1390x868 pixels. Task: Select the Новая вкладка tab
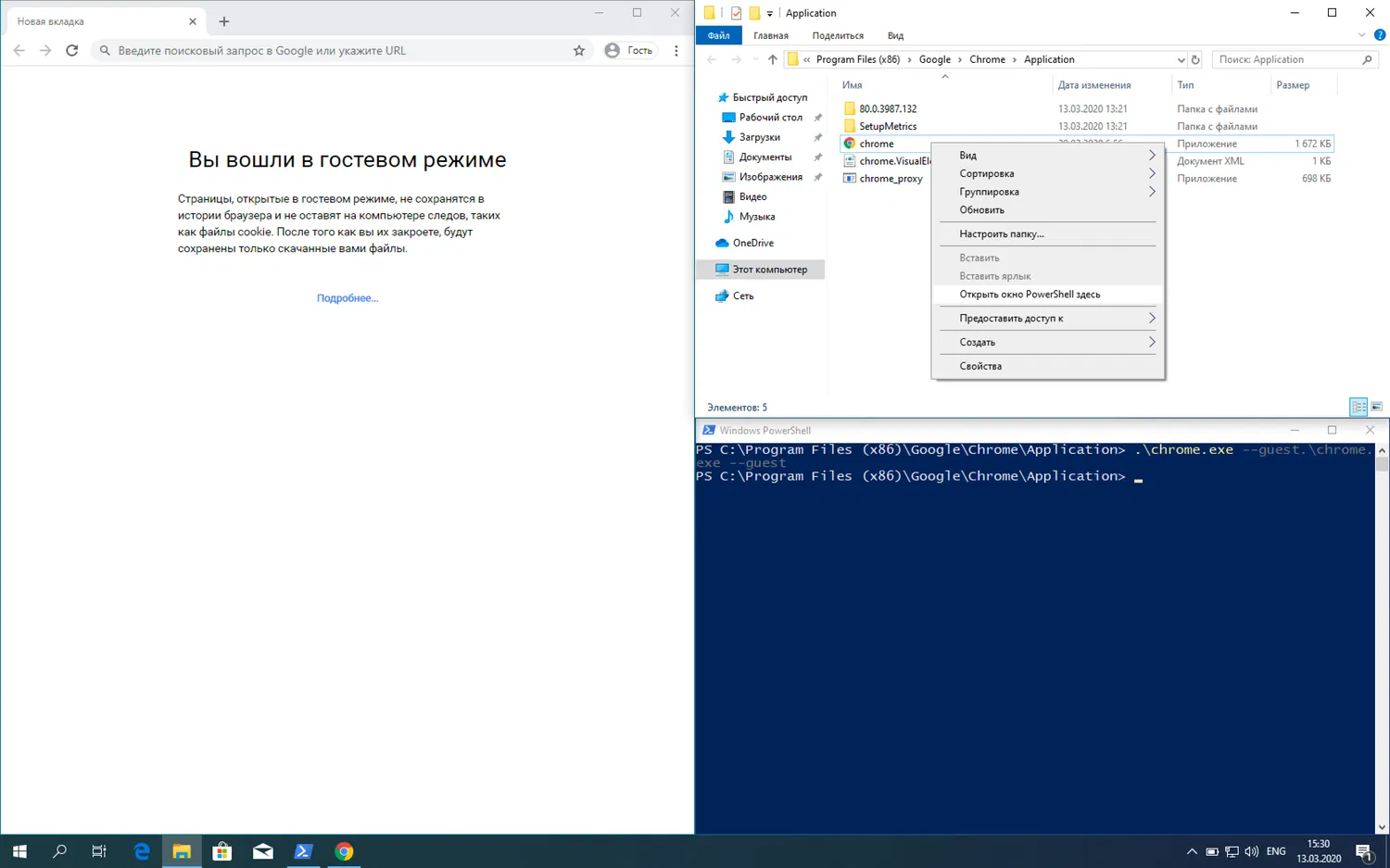[104, 21]
